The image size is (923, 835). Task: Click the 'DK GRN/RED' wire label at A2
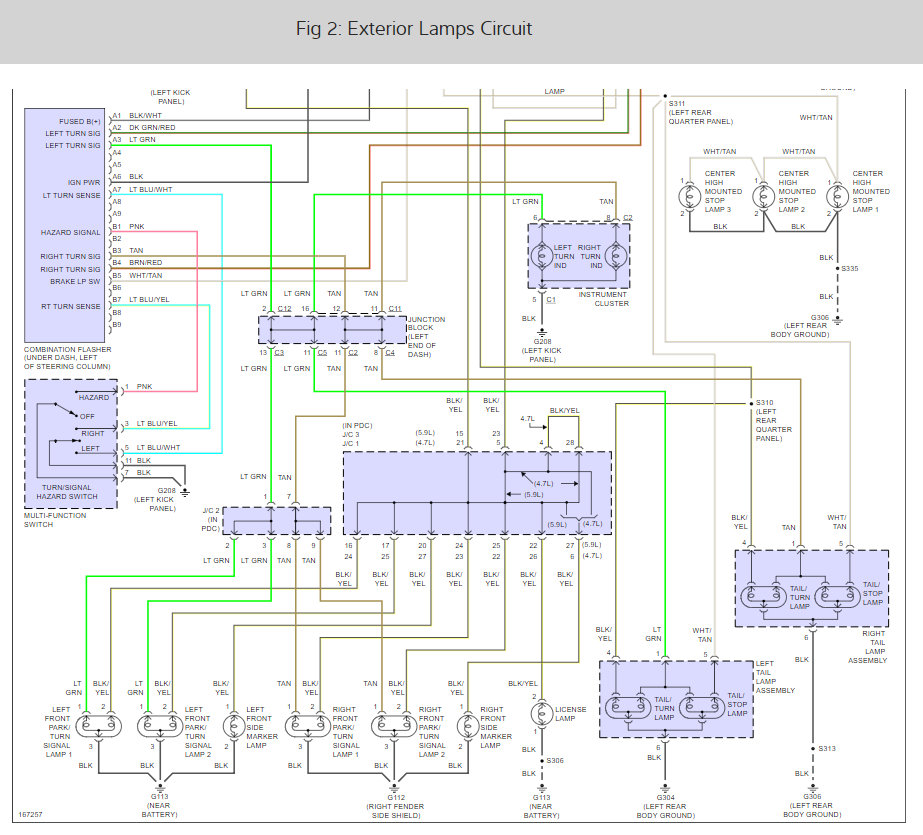152,128
